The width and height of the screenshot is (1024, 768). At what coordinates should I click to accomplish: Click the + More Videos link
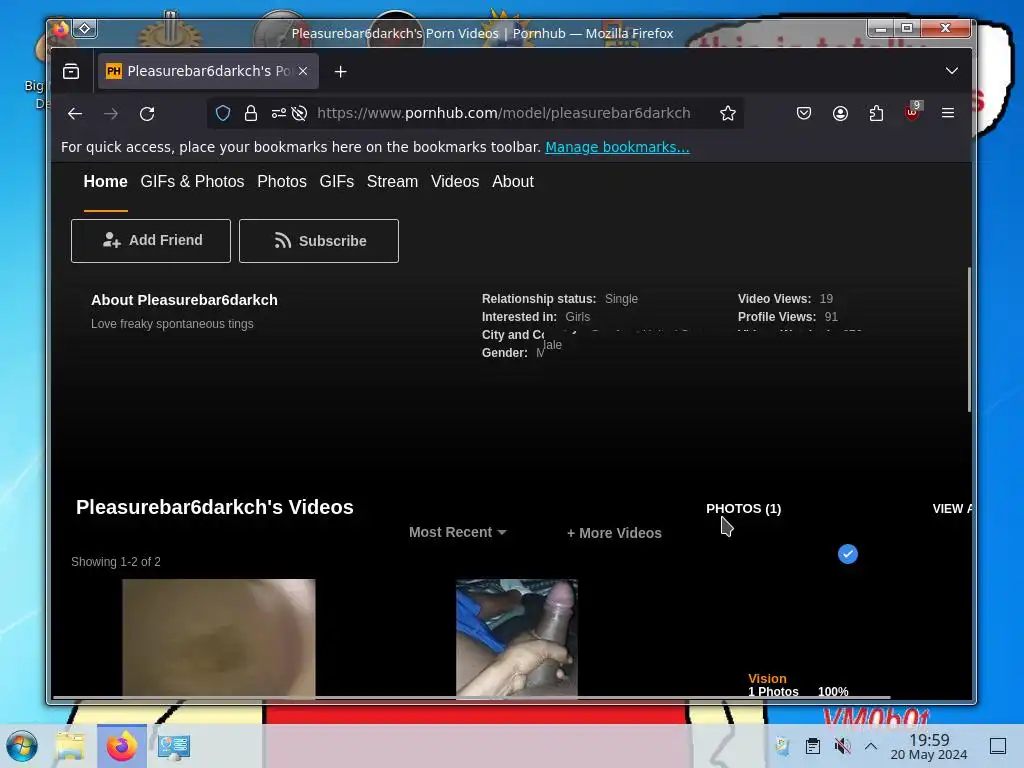[614, 533]
